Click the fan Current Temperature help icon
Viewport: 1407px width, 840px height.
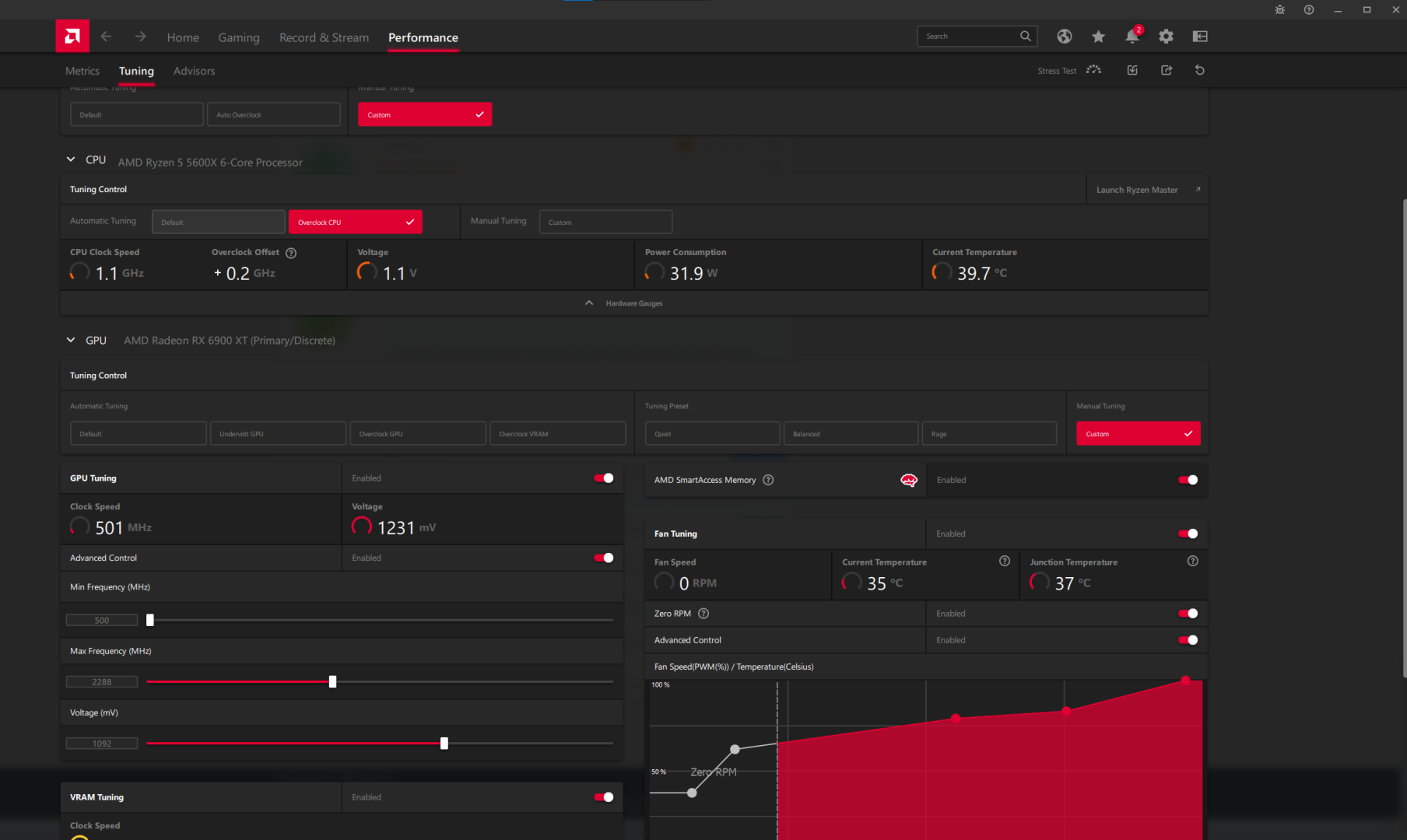(x=1005, y=561)
